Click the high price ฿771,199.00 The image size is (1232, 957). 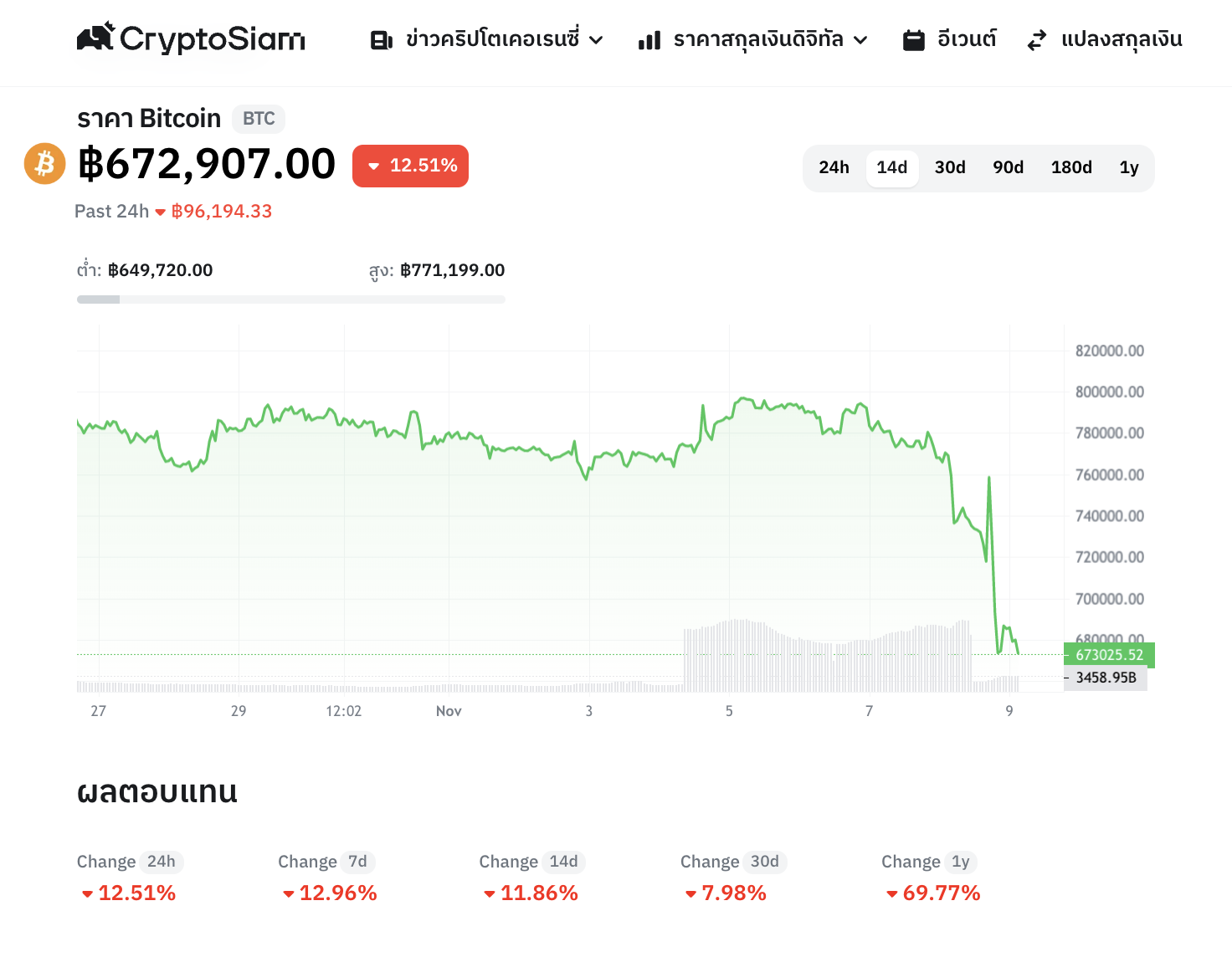[453, 270]
